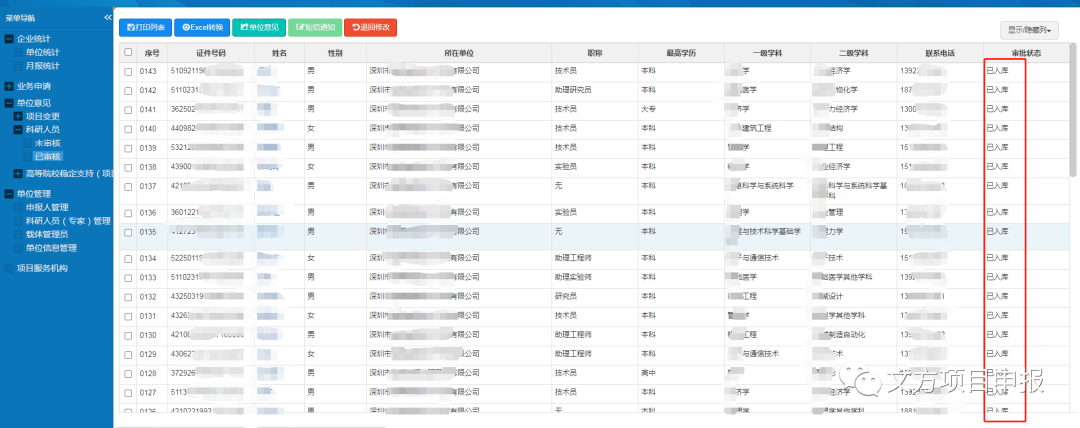Image resolution: width=1080 pixels, height=428 pixels.
Task: Click 高中 in row 0128
Action: (648, 373)
